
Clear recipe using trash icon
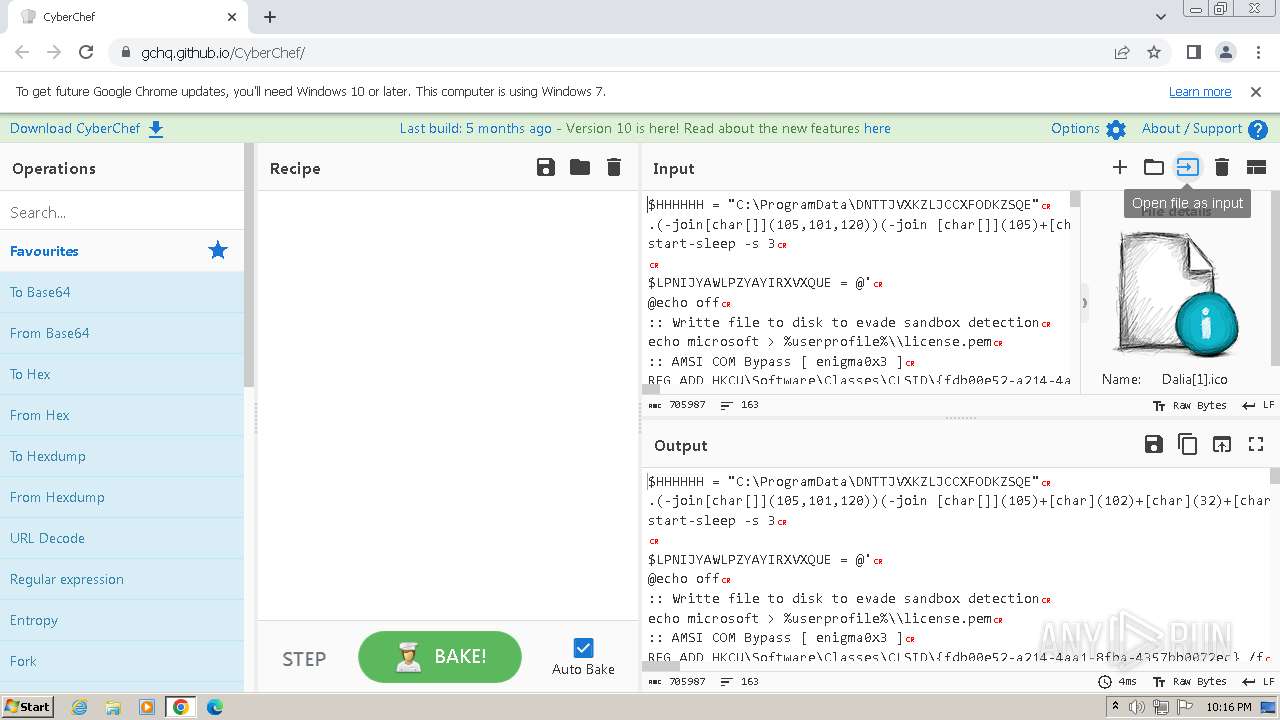click(x=614, y=167)
